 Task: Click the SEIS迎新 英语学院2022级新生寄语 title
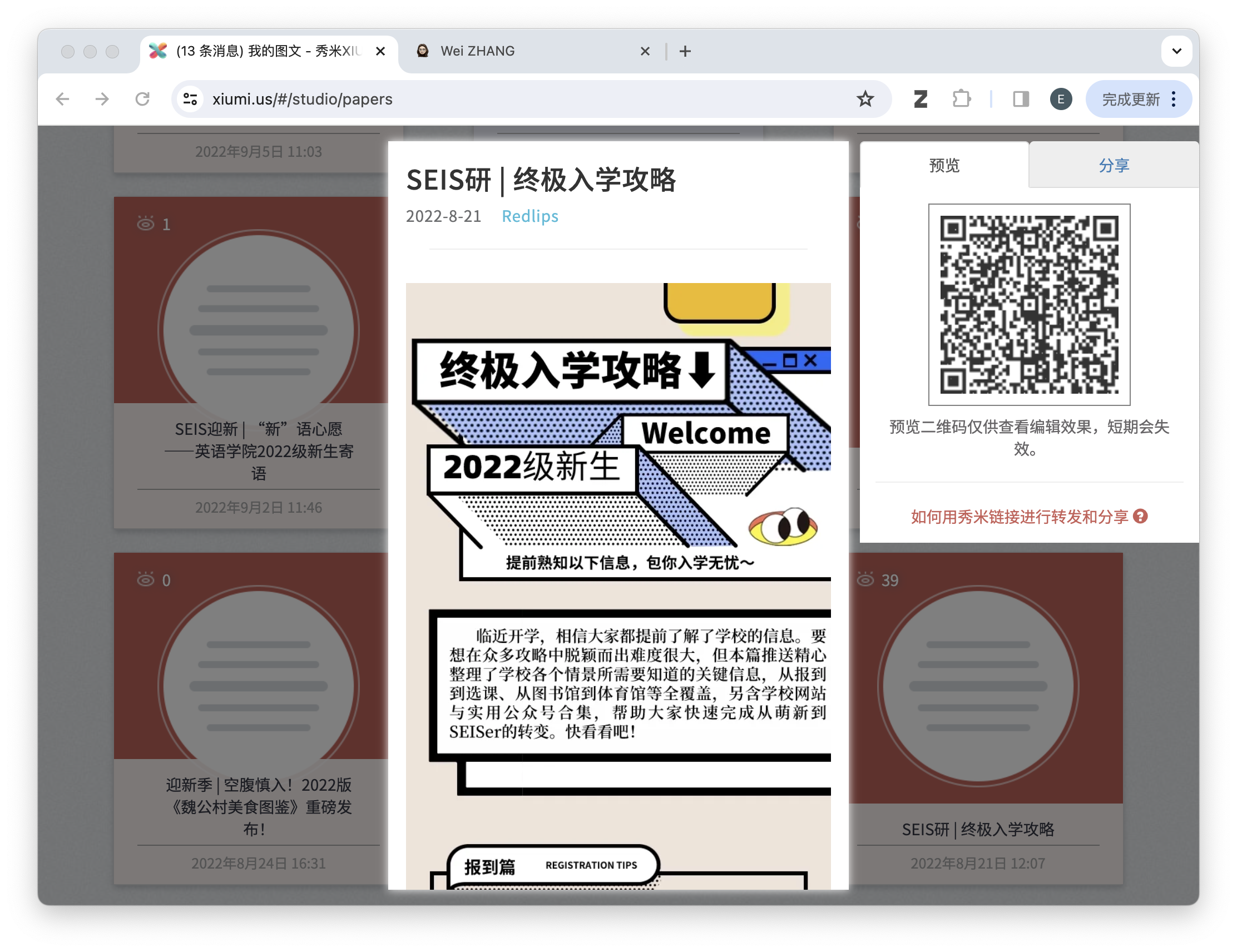coord(258,451)
